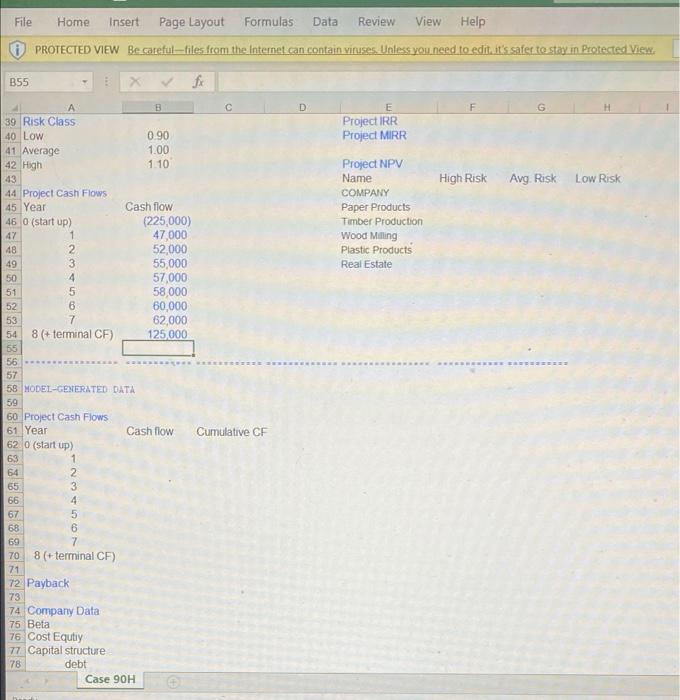Click the Timber Production cell

click(x=382, y=221)
